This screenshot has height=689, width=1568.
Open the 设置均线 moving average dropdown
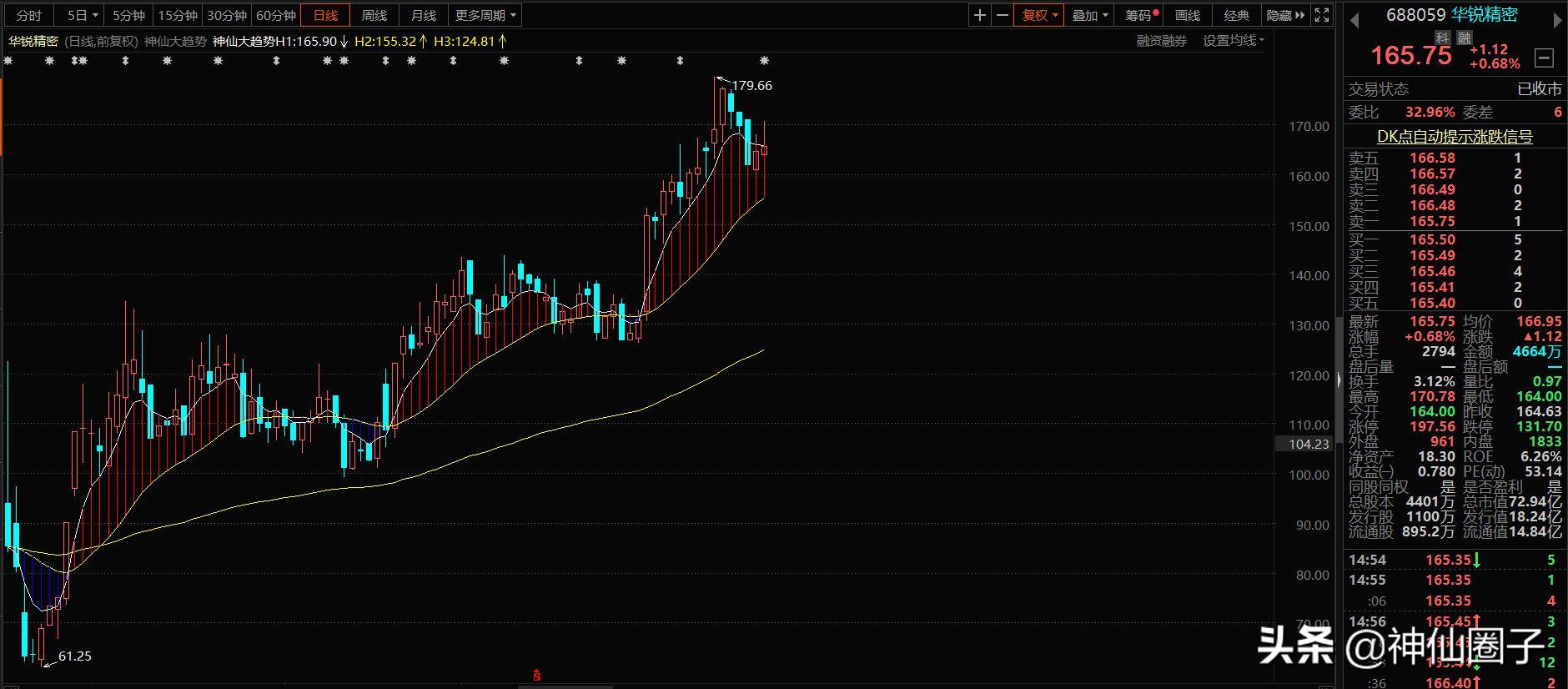click(1233, 40)
